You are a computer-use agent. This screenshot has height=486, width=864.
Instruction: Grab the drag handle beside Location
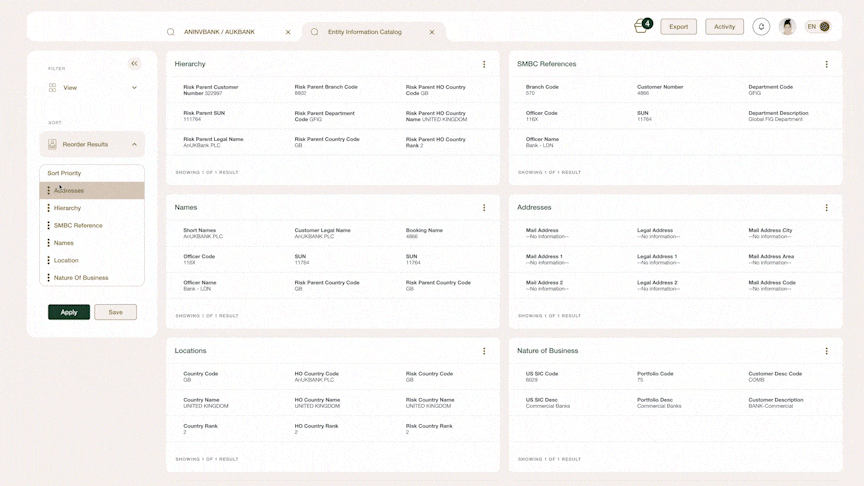point(48,260)
